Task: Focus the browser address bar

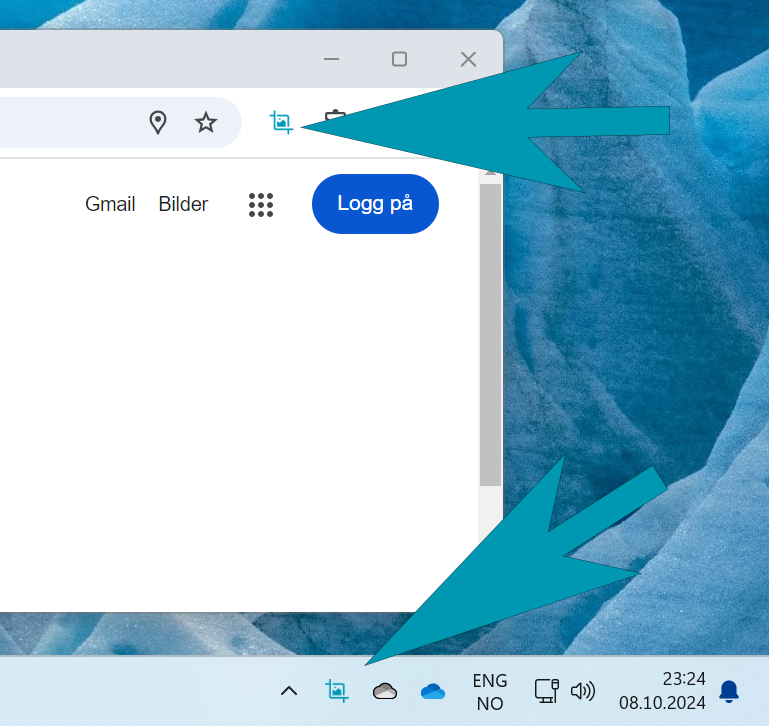Action: [60, 123]
